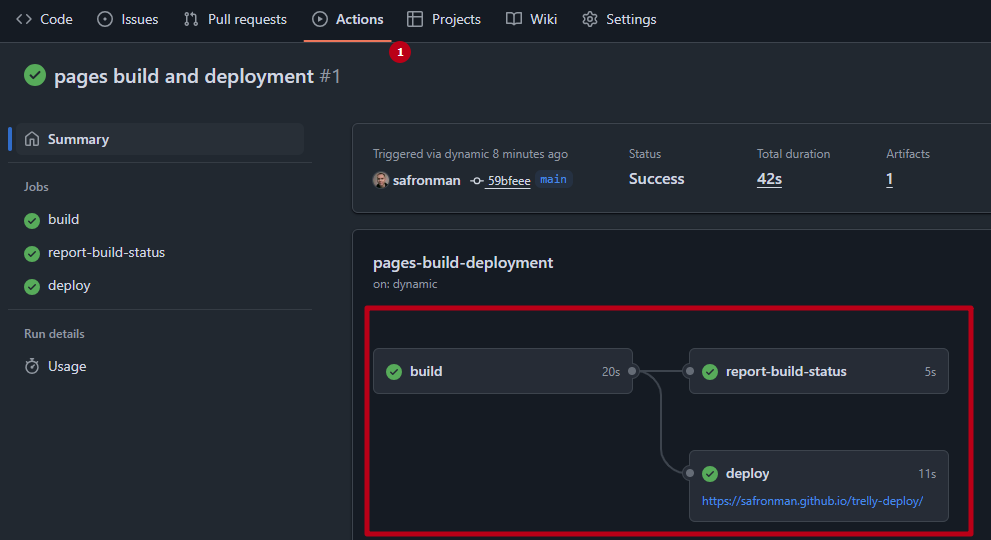Open the Code tab
Image resolution: width=991 pixels, height=540 pixels.
(45, 19)
